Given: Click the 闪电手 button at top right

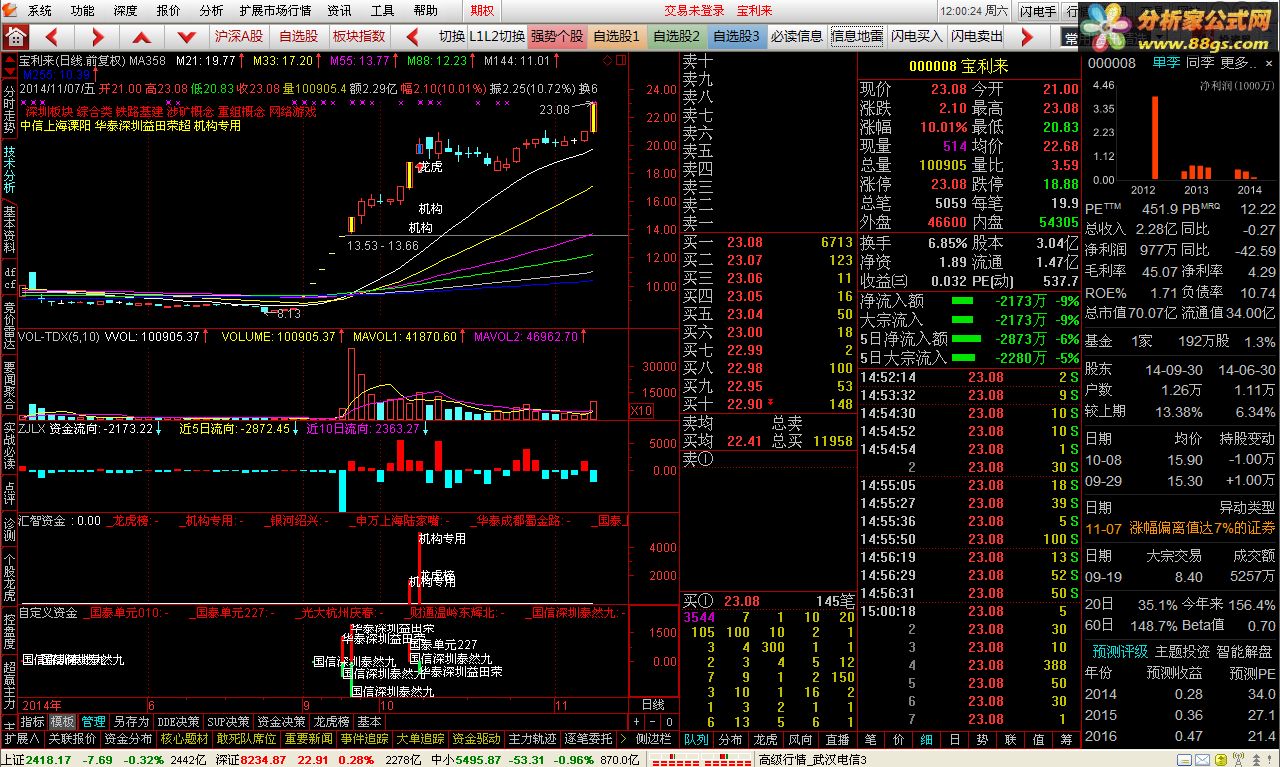Looking at the screenshot, I should [x=1038, y=11].
